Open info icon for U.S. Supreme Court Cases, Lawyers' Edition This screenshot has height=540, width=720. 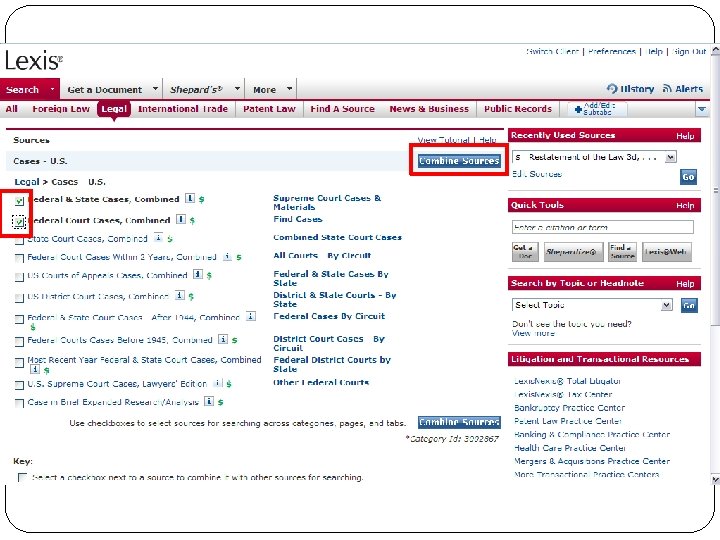[218, 382]
